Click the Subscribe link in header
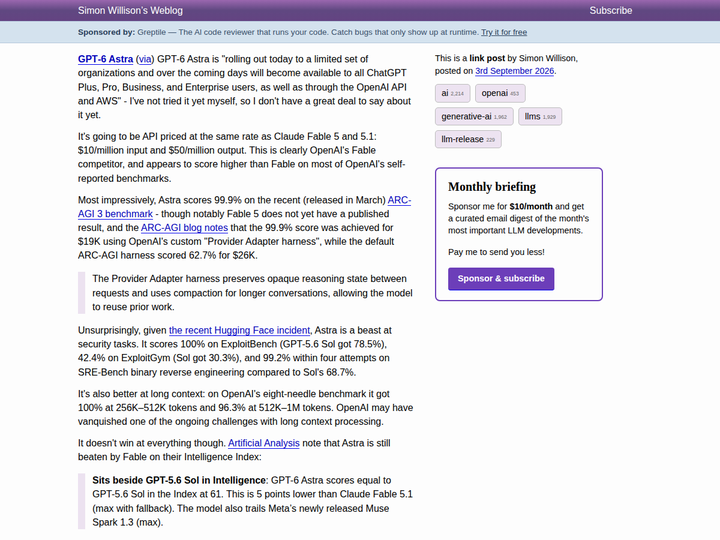 (x=610, y=11)
